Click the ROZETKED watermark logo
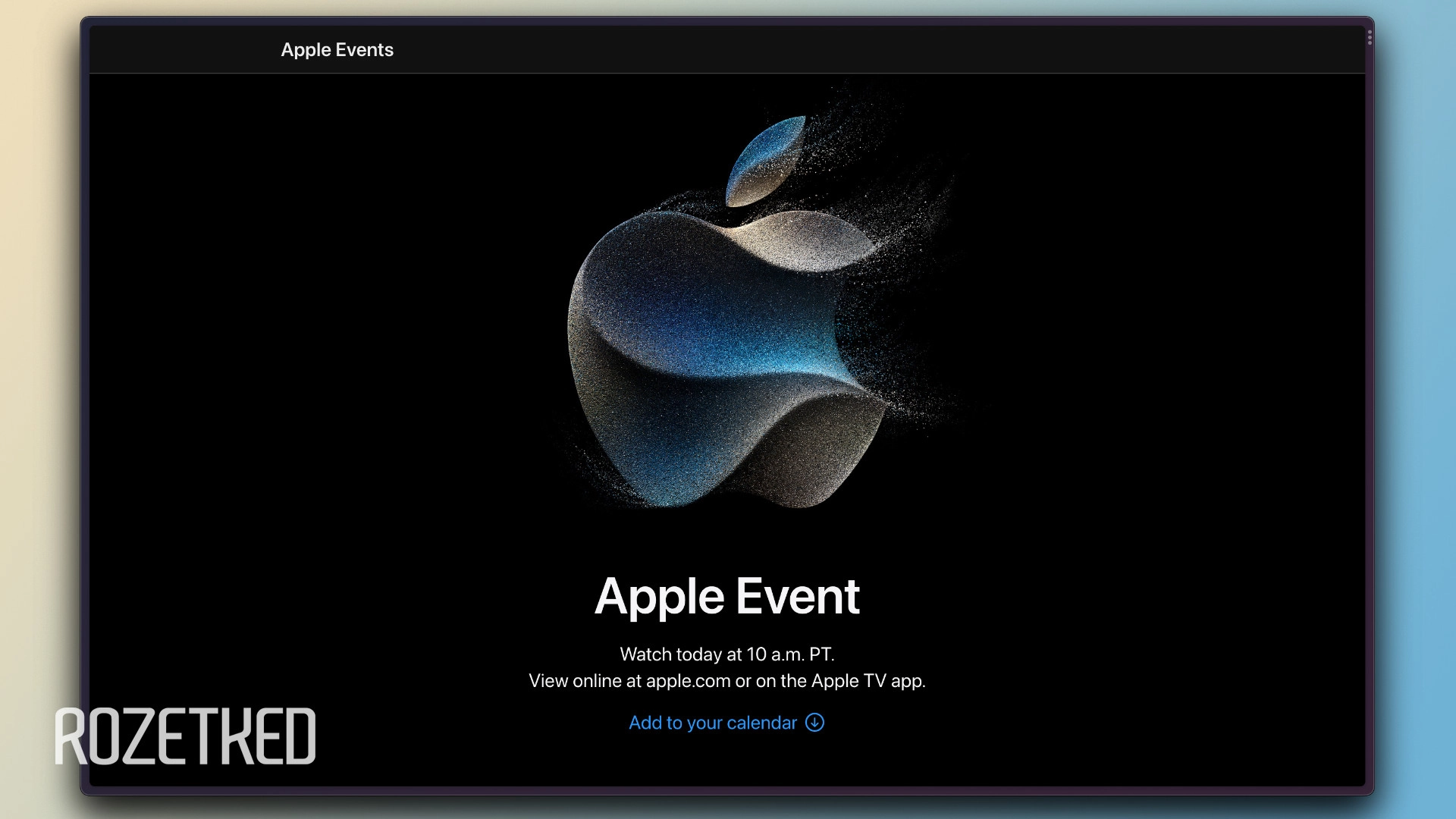Screen dimensions: 1456x819 click(185, 736)
